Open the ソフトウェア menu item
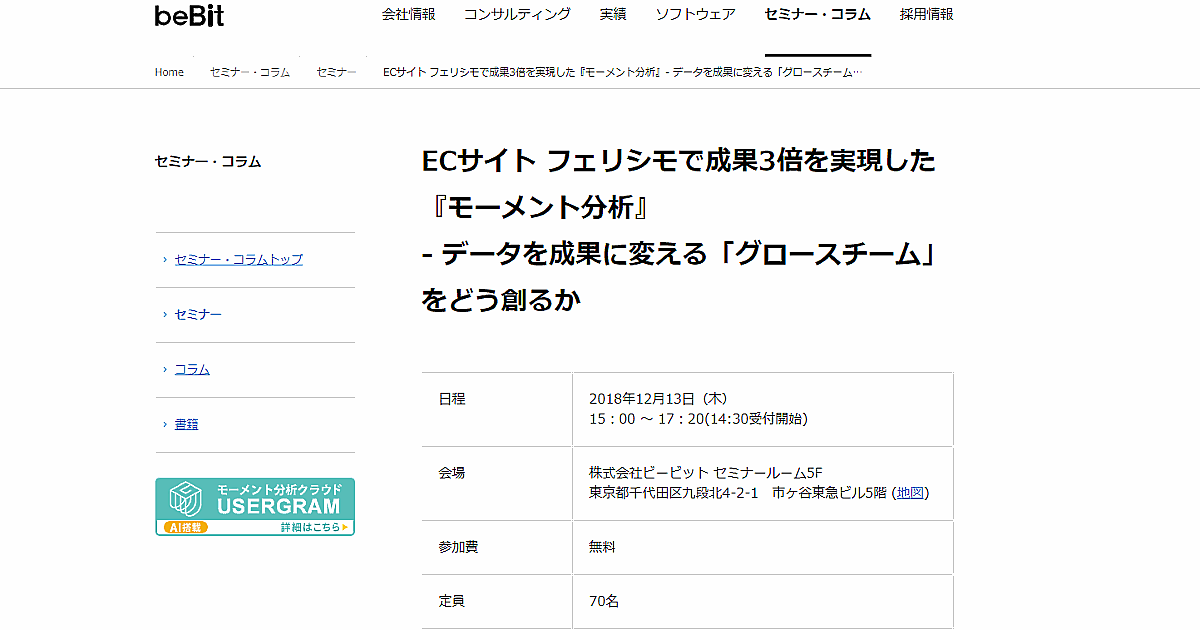 (695, 14)
